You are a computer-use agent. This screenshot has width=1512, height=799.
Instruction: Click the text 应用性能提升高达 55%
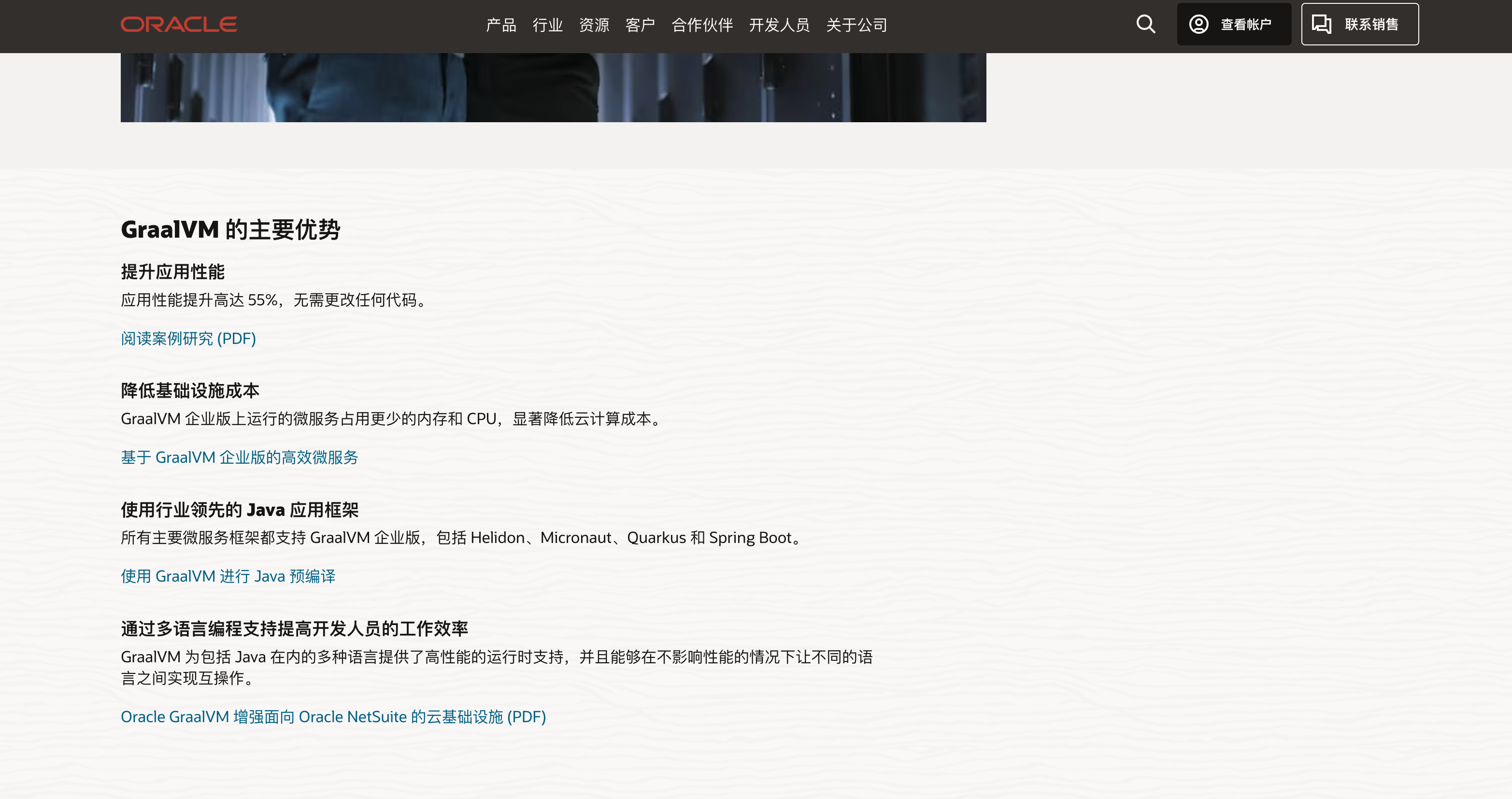(x=200, y=300)
